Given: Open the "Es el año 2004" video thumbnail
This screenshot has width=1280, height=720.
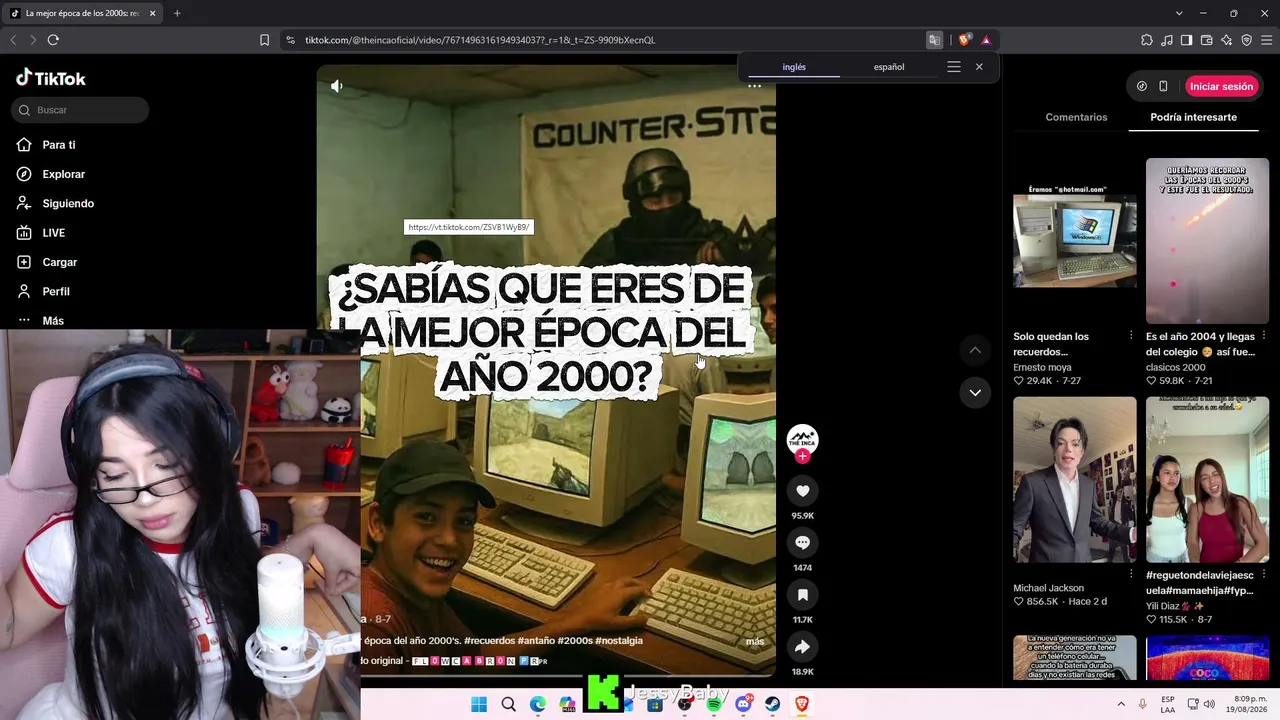Looking at the screenshot, I should (1207, 241).
